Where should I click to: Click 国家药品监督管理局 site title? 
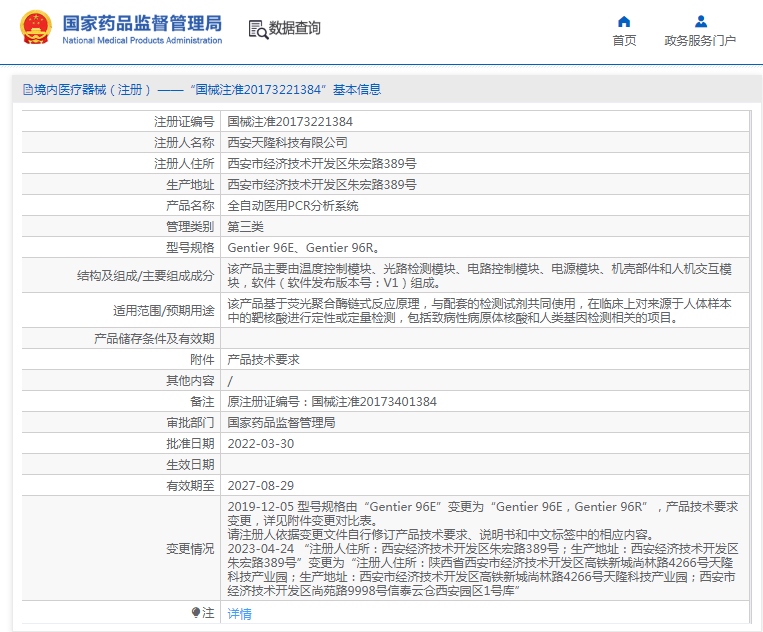142,23
